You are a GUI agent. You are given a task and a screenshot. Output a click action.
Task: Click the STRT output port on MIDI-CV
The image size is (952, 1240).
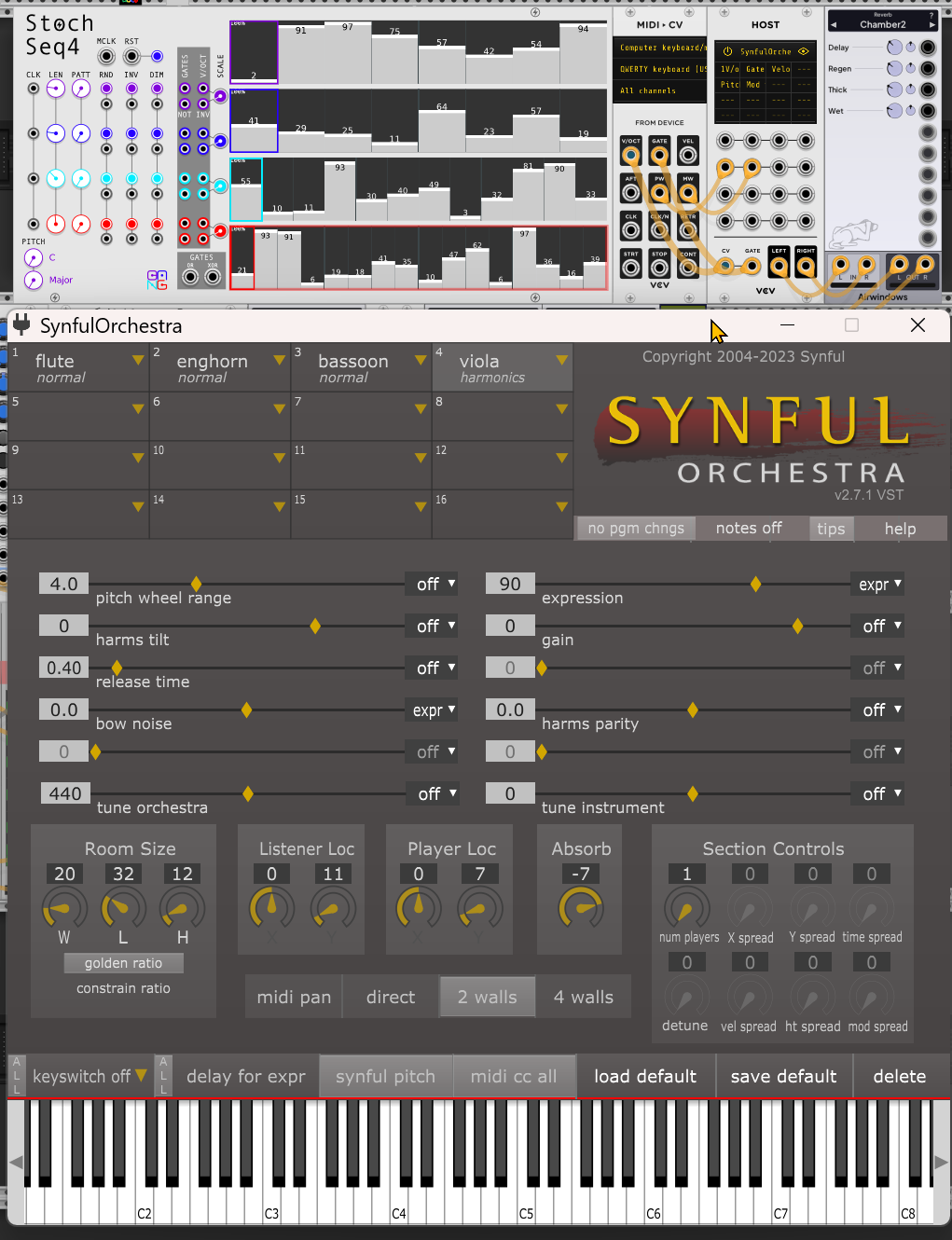point(631,268)
